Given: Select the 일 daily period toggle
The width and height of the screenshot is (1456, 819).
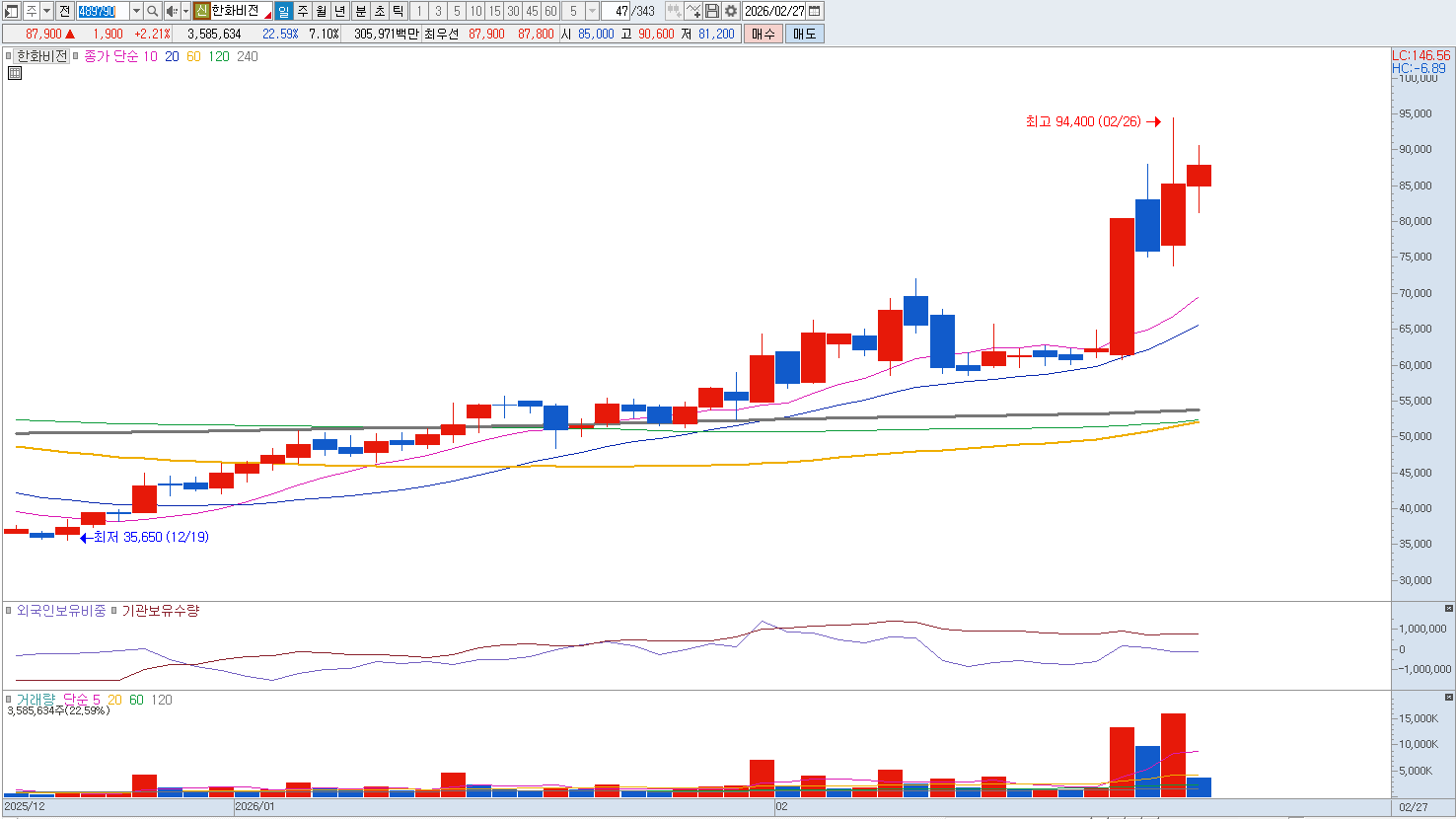Looking at the screenshot, I should tap(284, 11).
